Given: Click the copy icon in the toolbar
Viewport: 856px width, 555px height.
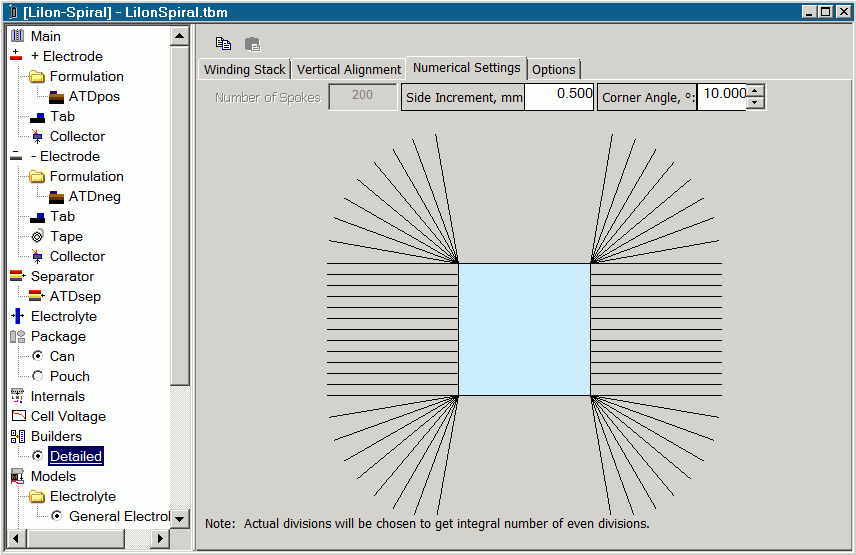Looking at the screenshot, I should pos(223,43).
